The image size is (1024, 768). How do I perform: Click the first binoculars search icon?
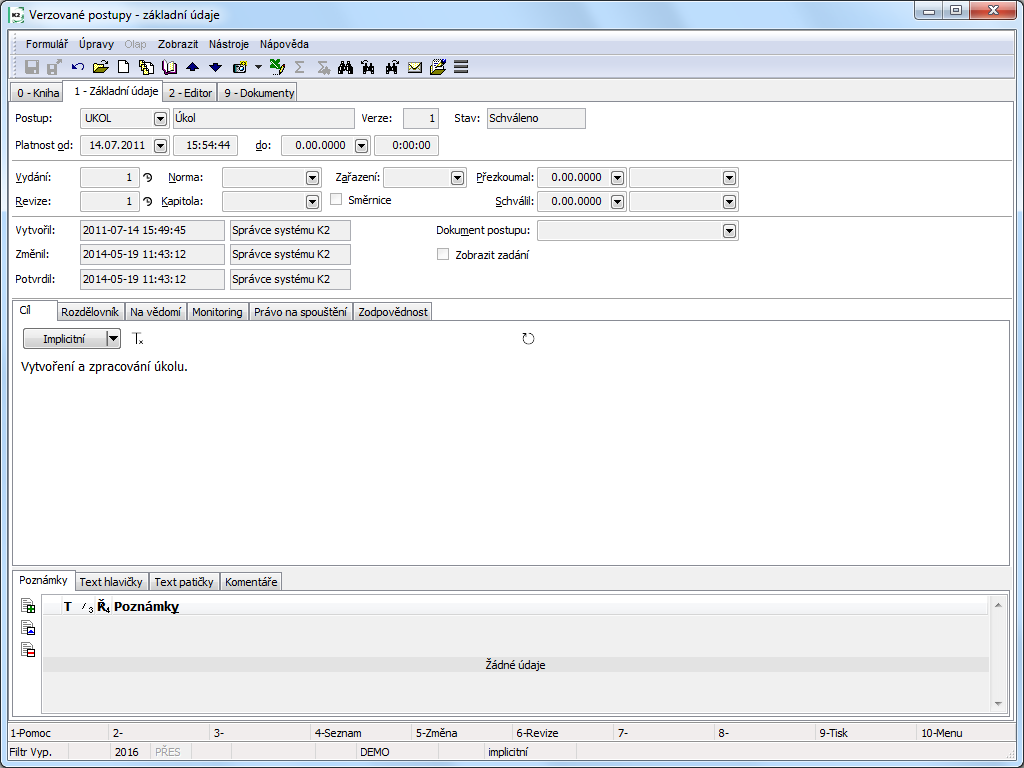pos(346,68)
